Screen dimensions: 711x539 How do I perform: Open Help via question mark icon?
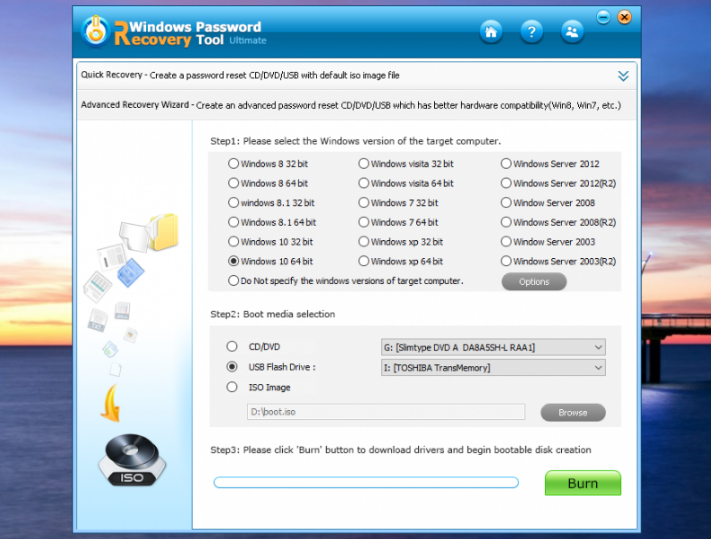(531, 32)
